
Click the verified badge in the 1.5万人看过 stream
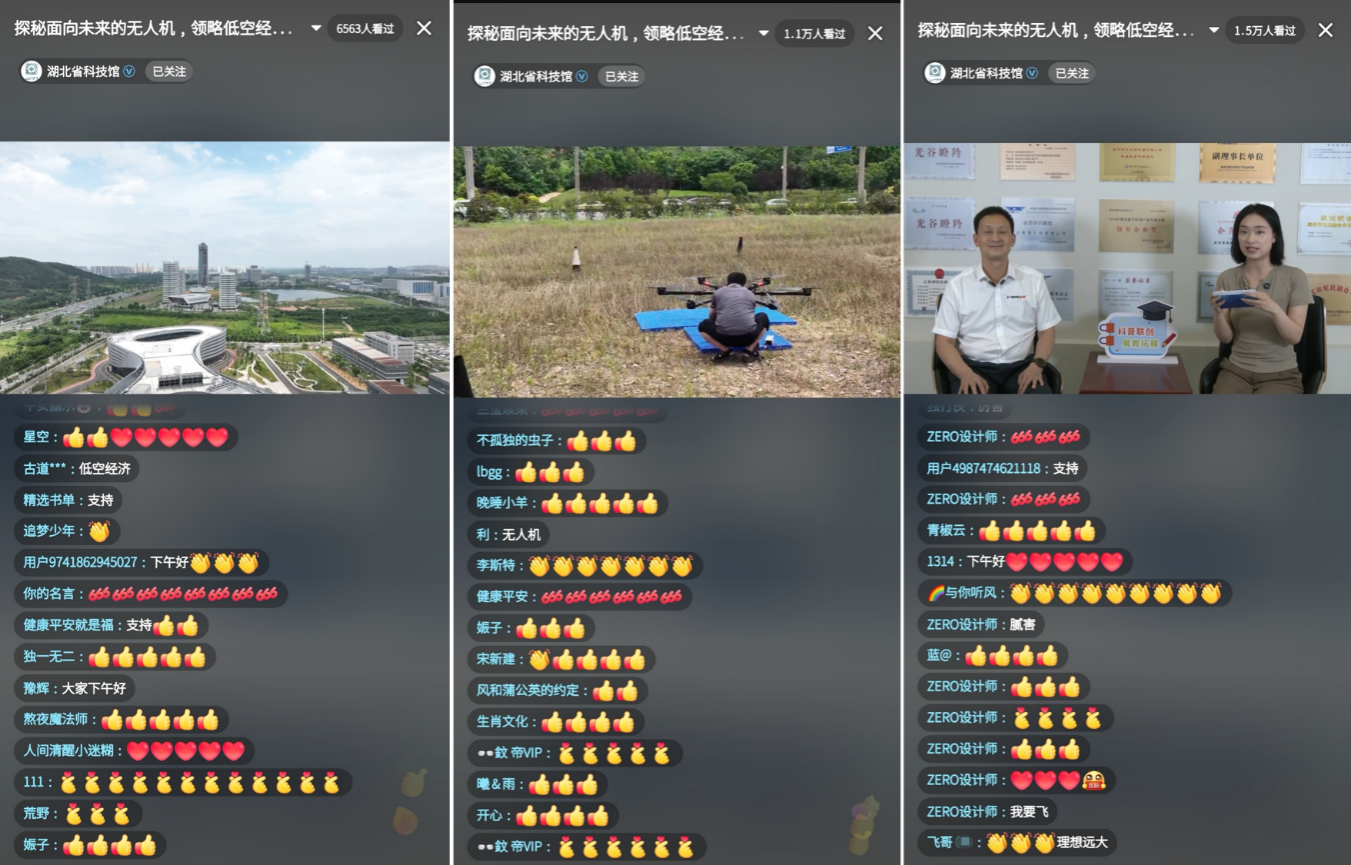click(x=1030, y=73)
